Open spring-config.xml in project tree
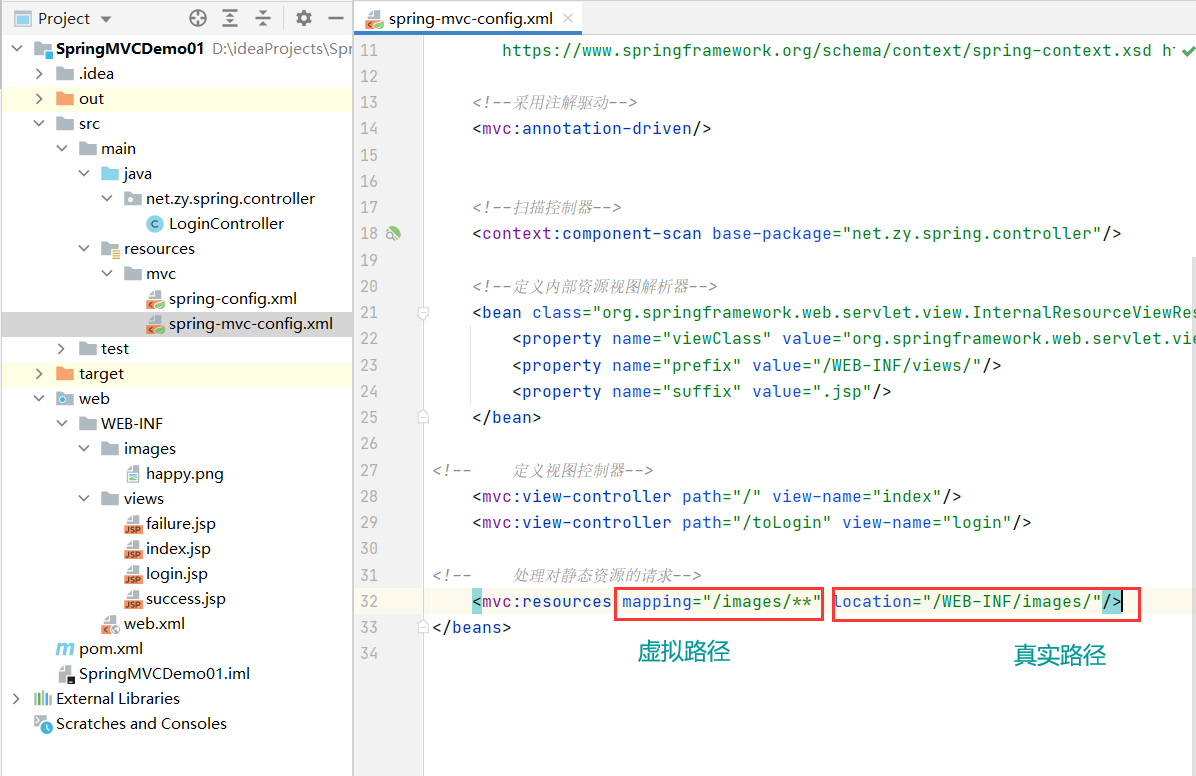 click(233, 298)
